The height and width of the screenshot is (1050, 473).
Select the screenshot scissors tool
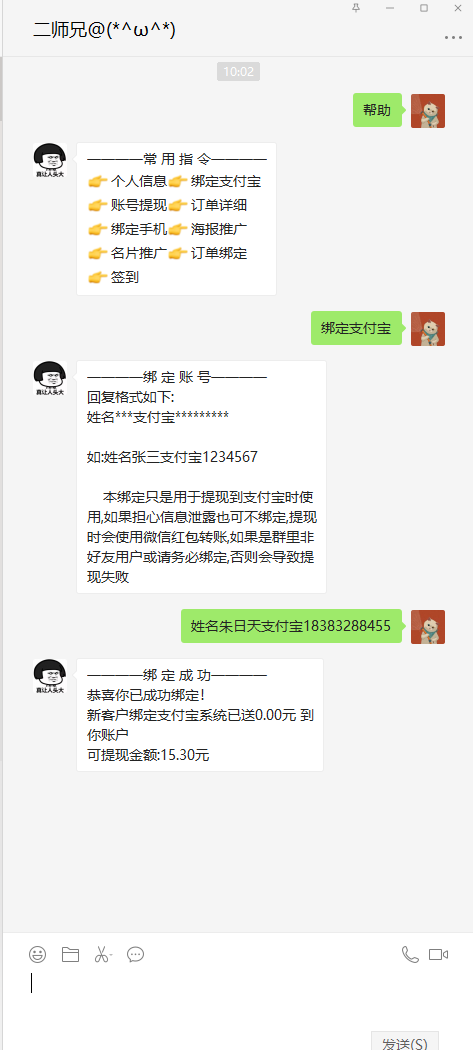point(100,954)
